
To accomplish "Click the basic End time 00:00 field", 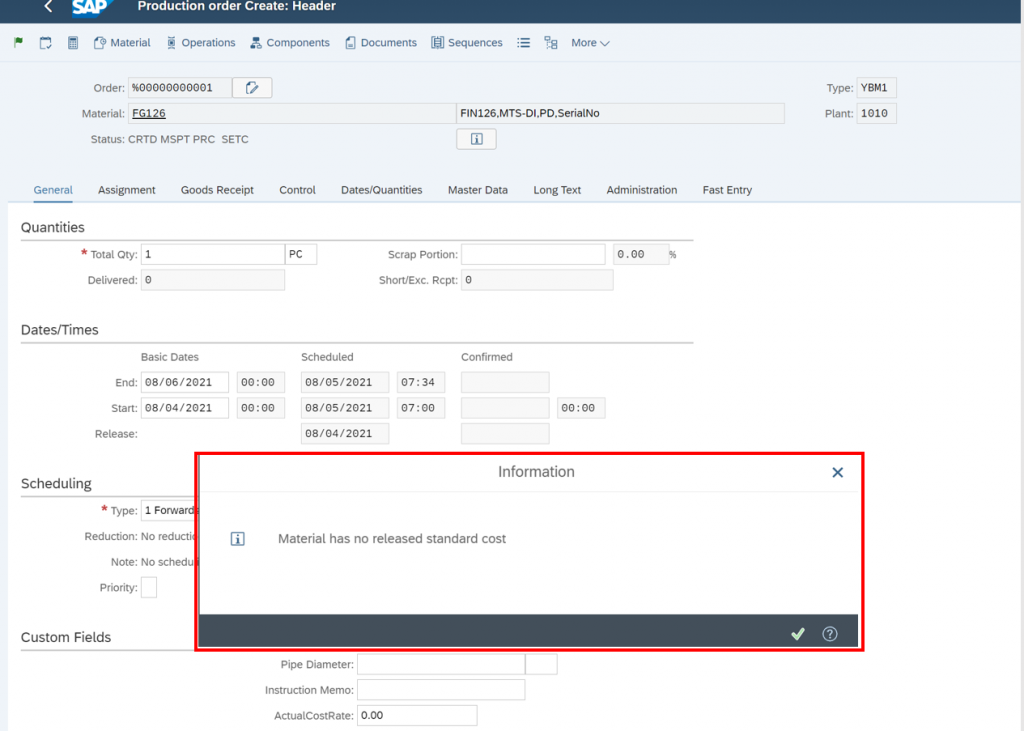I will 261,382.
